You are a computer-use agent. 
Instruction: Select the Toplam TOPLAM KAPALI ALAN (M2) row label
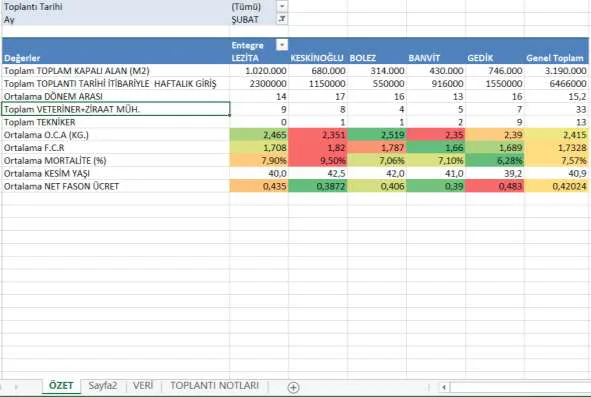click(116, 71)
